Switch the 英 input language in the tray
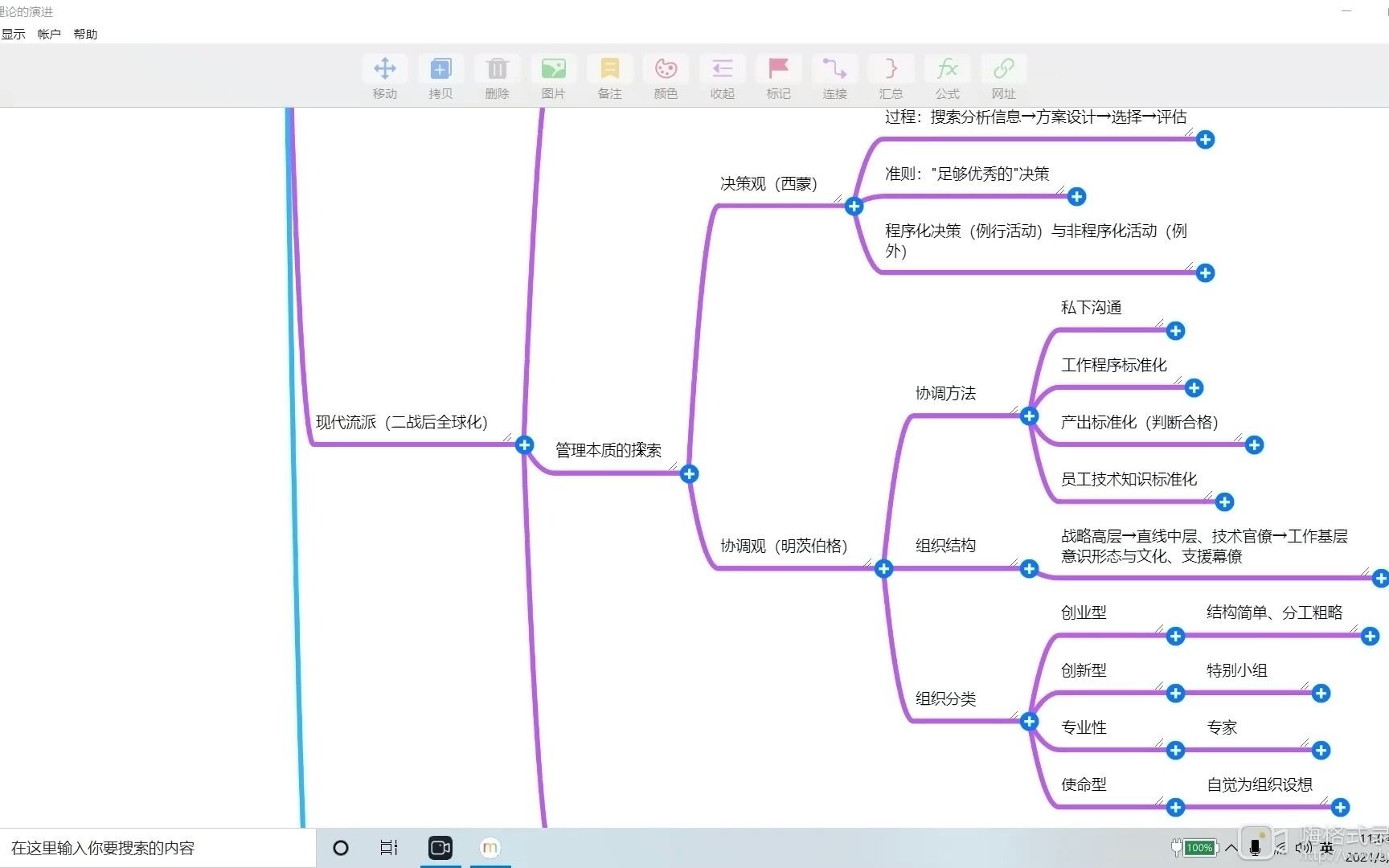 1327,848
